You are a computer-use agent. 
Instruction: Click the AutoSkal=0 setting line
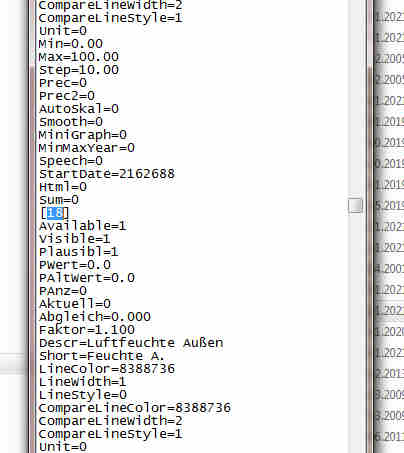[x=79, y=109]
